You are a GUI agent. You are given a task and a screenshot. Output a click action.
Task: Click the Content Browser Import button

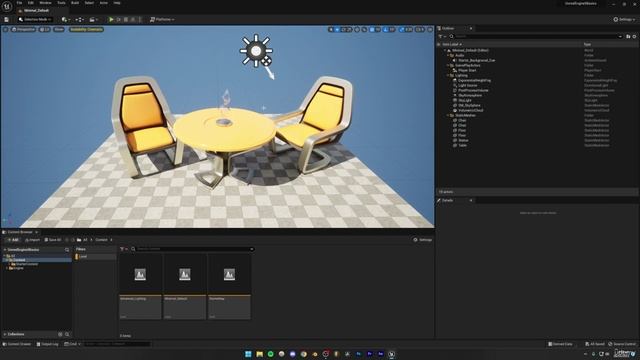tap(32, 240)
